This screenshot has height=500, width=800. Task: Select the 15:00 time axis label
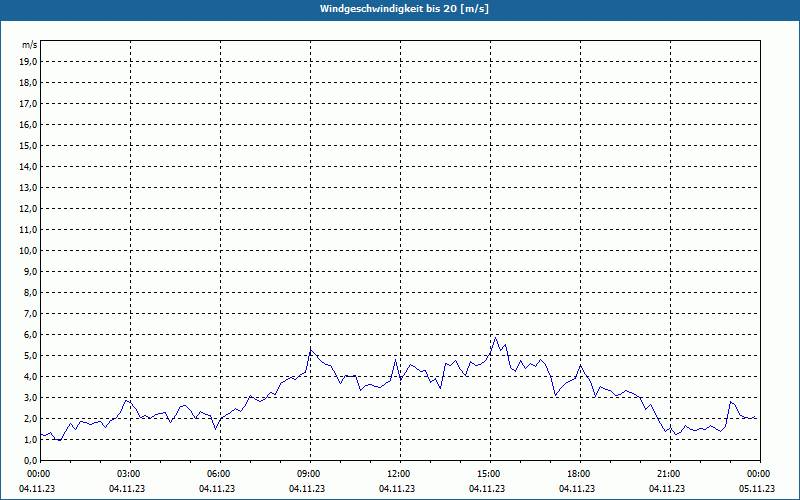click(488, 474)
